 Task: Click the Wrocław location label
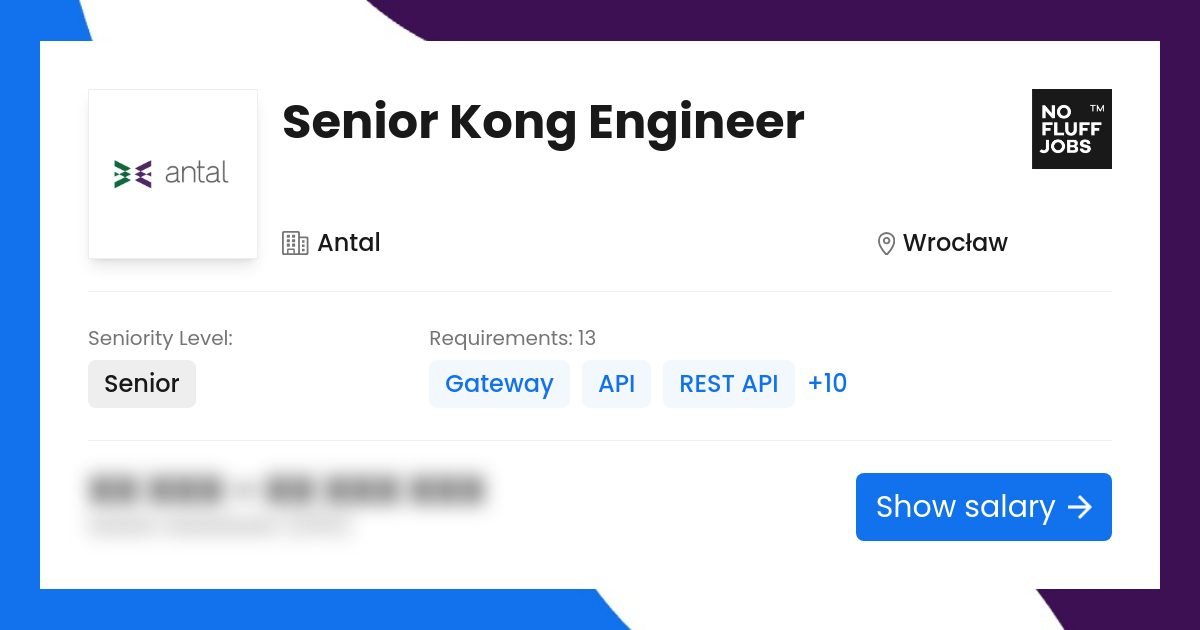click(955, 242)
